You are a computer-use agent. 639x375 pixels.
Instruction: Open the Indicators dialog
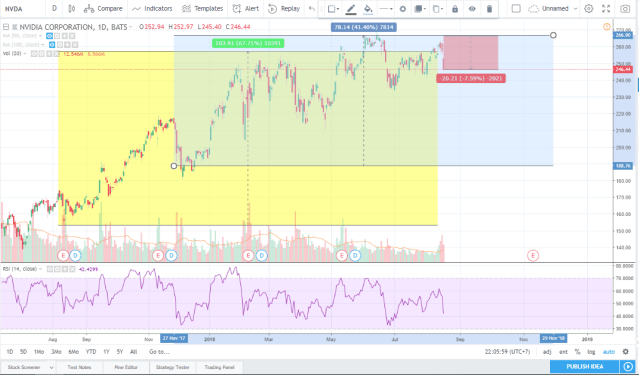pyautogui.click(x=152, y=9)
